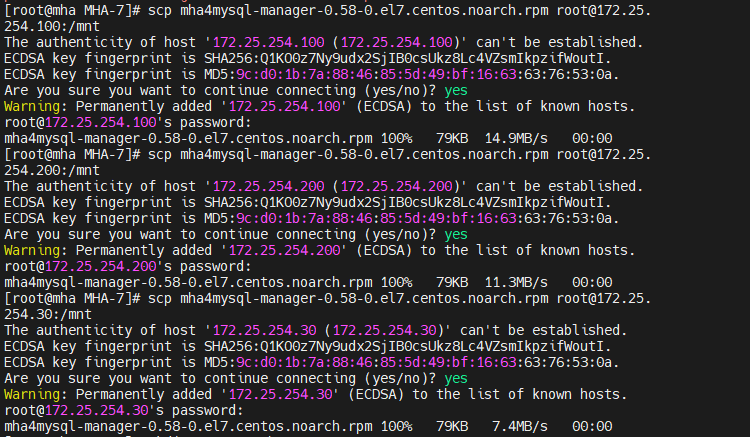Click the "254.200:/mnt" destination path text
Image resolution: width=750 pixels, height=437 pixels.
point(52,170)
